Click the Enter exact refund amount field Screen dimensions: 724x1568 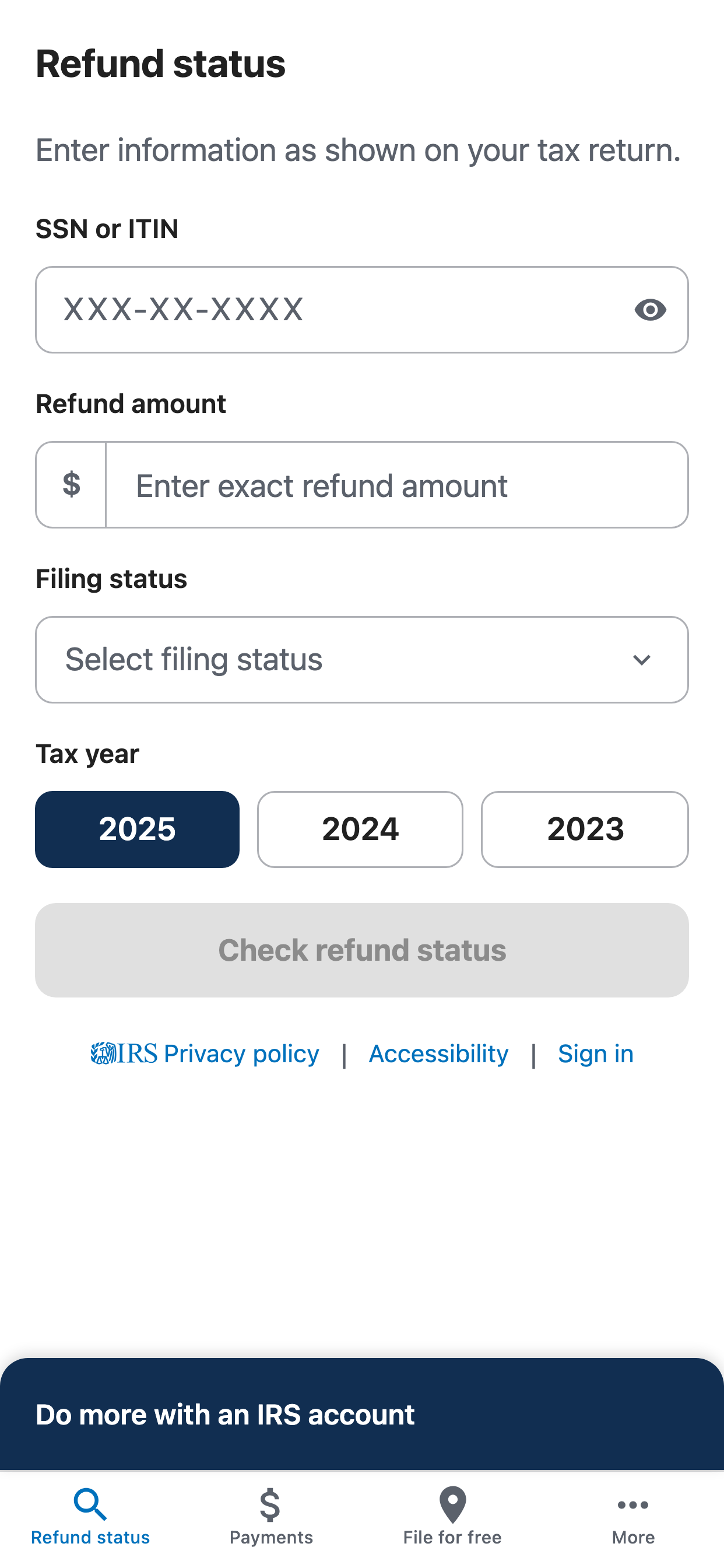coord(395,485)
